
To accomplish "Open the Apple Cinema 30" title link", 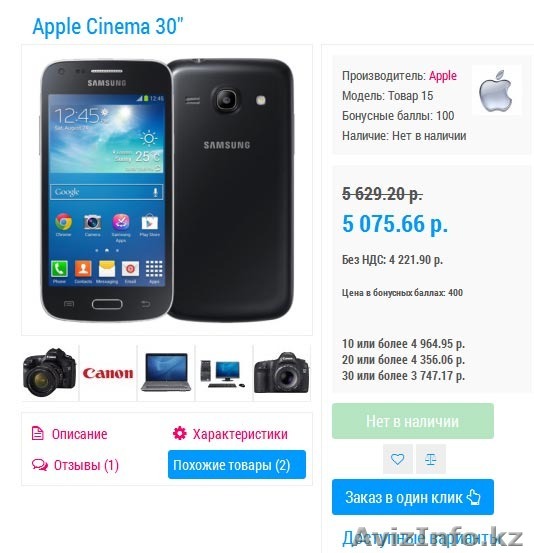I will pos(108,26).
